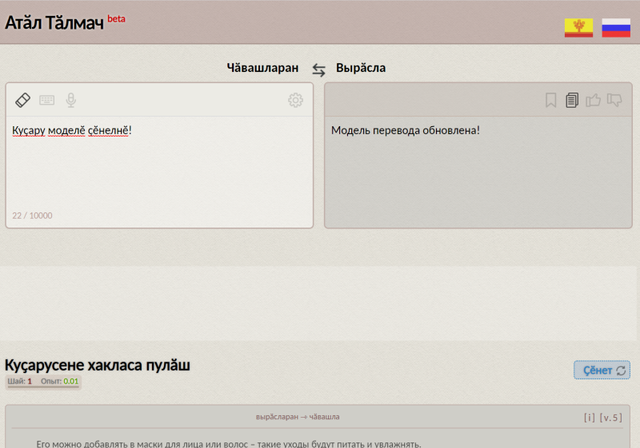Copy the translated text

[572, 100]
